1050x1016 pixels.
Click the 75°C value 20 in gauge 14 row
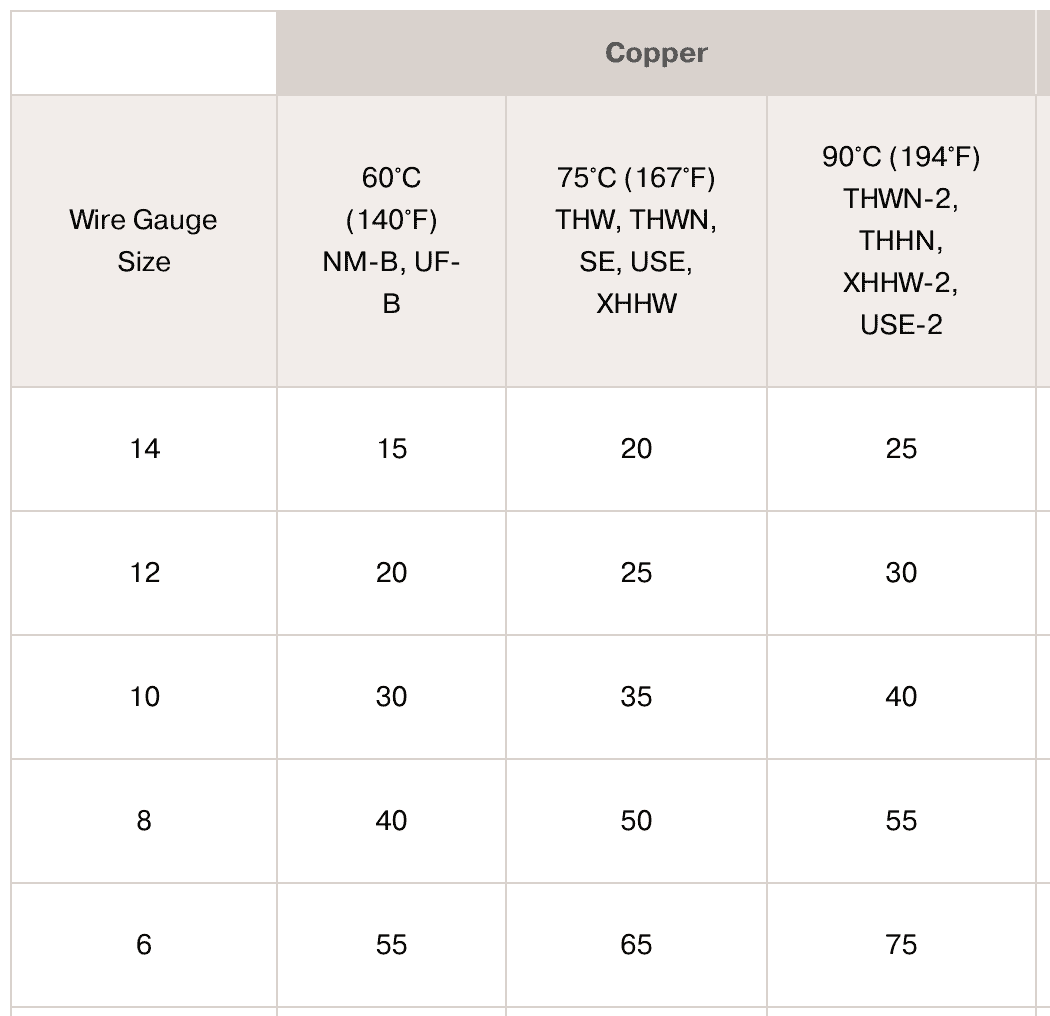[636, 449]
